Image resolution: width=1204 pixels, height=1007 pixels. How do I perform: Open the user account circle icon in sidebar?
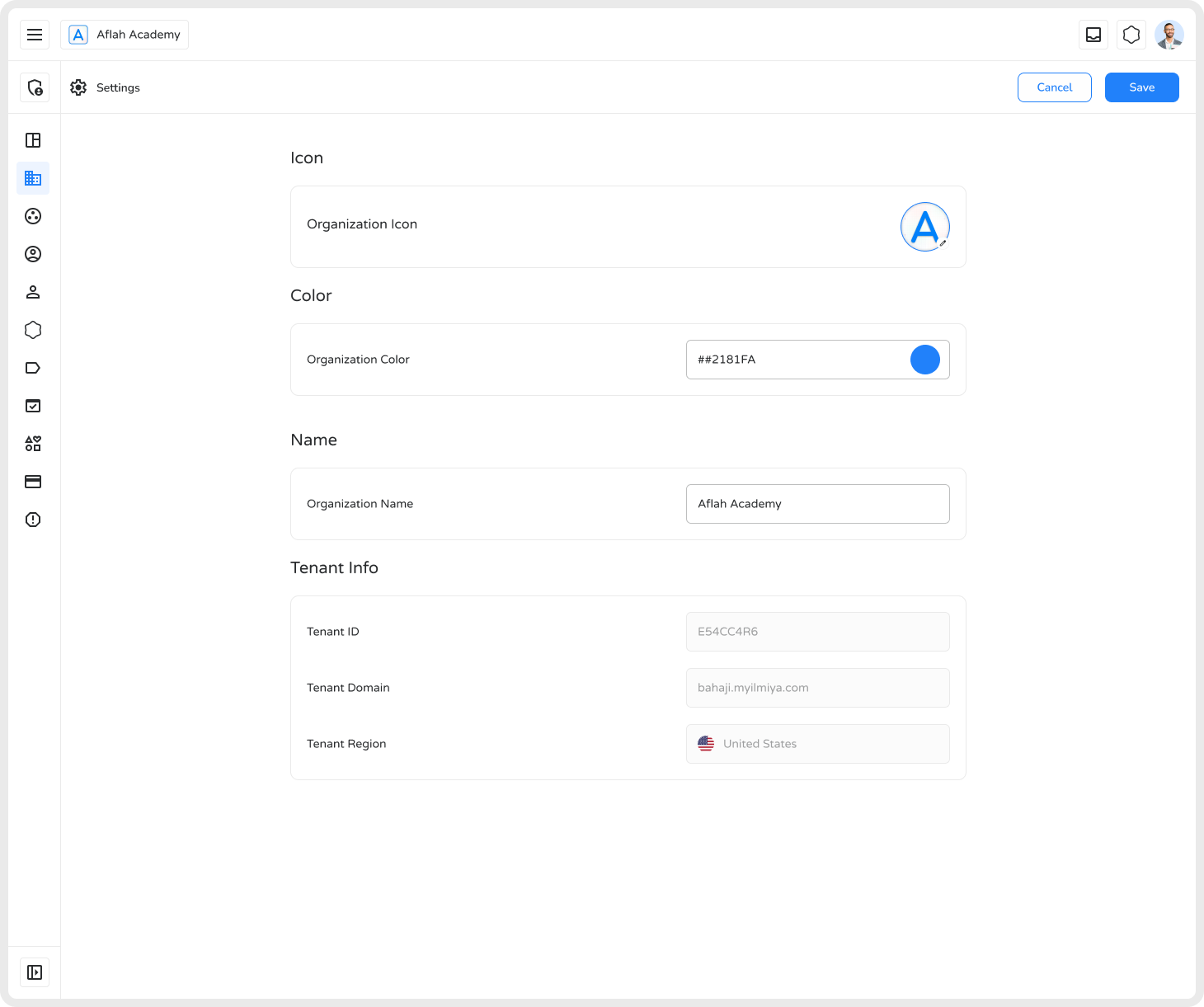[x=33, y=254]
